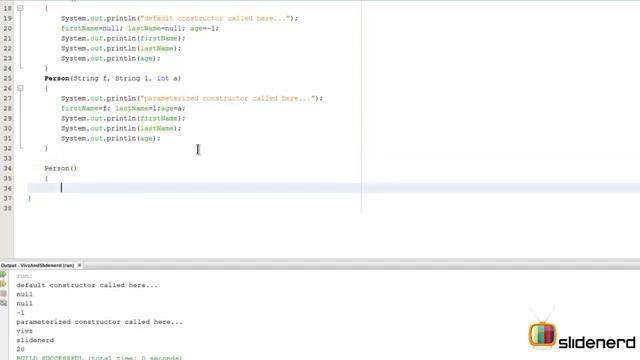Click System.out.println(firstName) on line 21
The image size is (640, 360).
pos(123,38)
